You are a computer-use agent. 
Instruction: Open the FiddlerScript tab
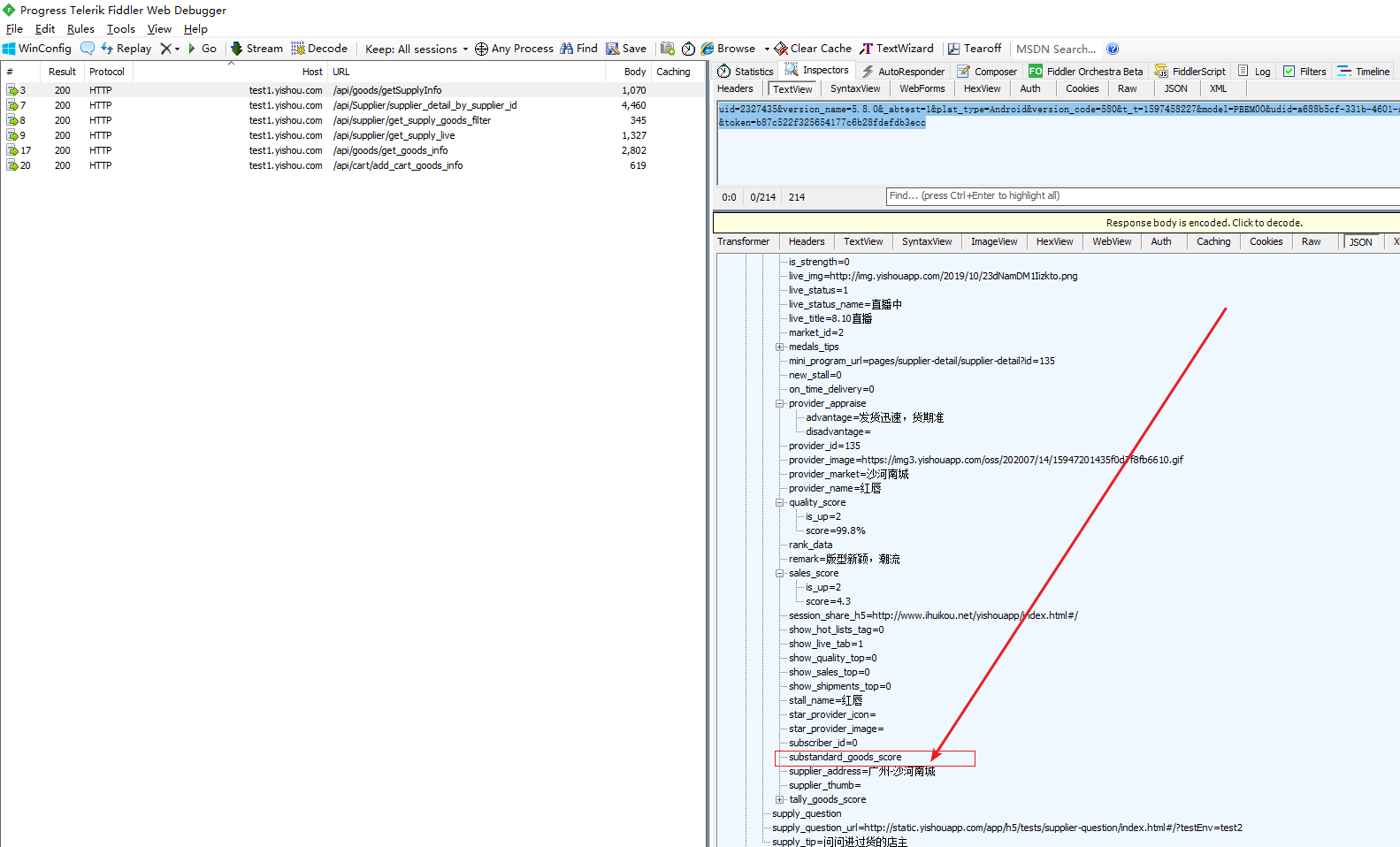[1190, 72]
